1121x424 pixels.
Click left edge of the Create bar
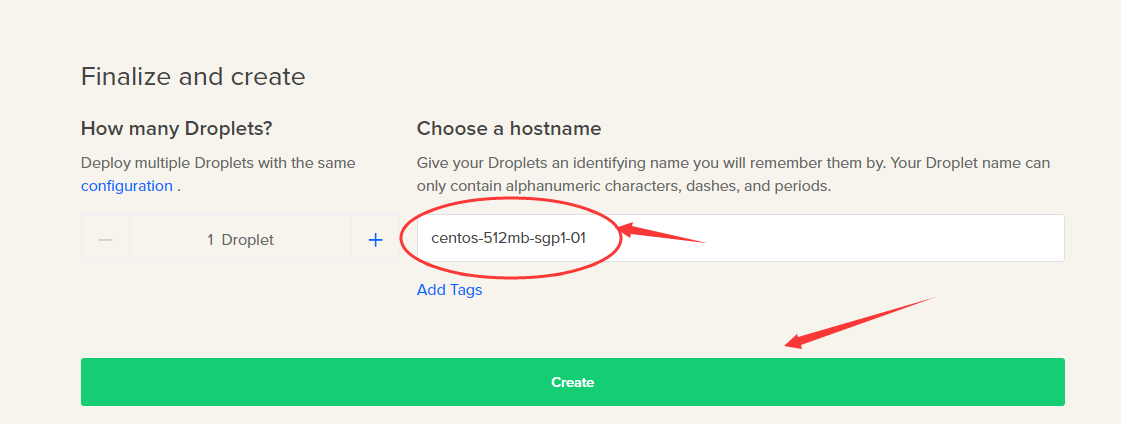93,382
